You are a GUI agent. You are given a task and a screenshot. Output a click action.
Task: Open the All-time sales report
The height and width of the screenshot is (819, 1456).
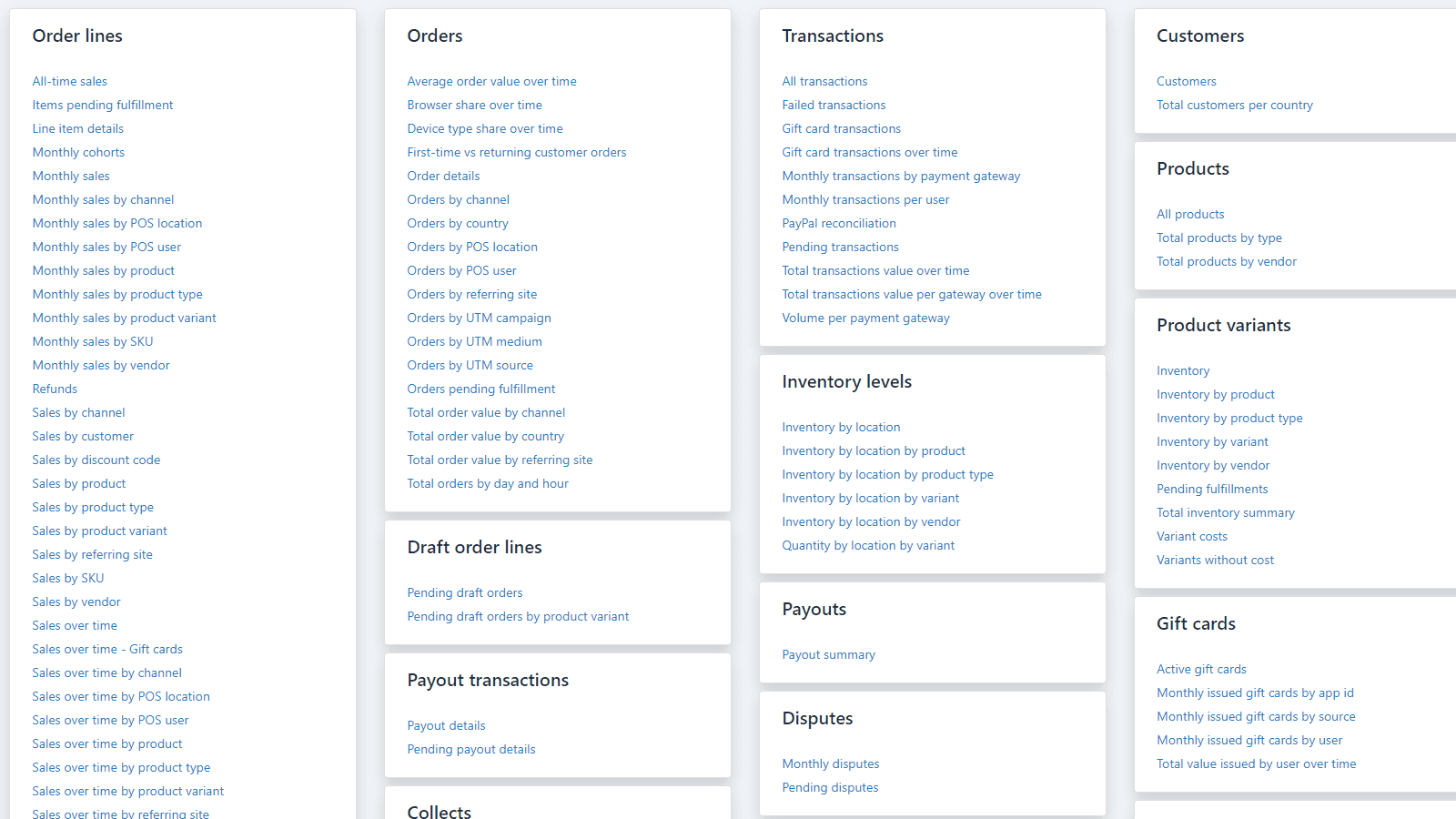tap(69, 81)
